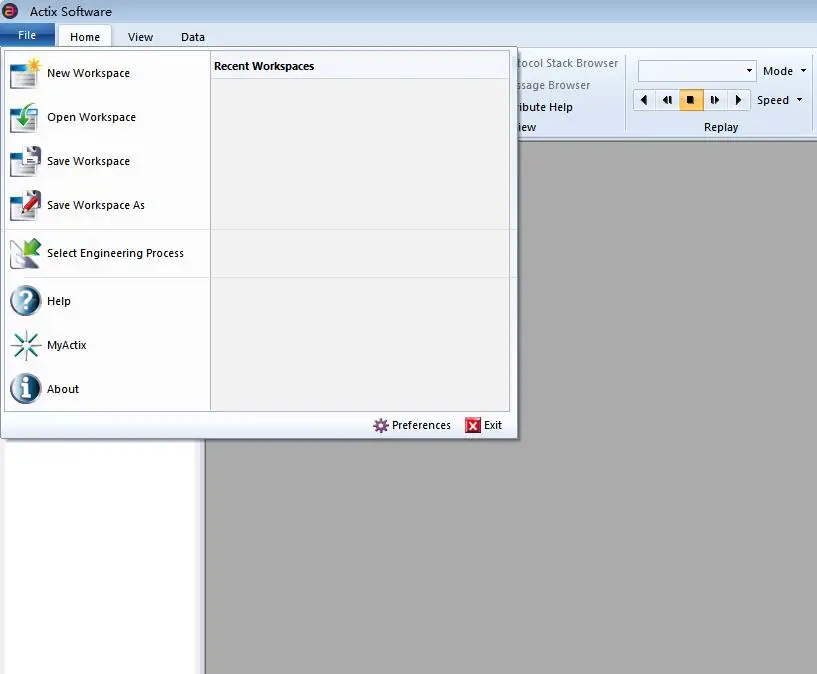Step replay backward one frame
817x674 pixels.
point(667,100)
